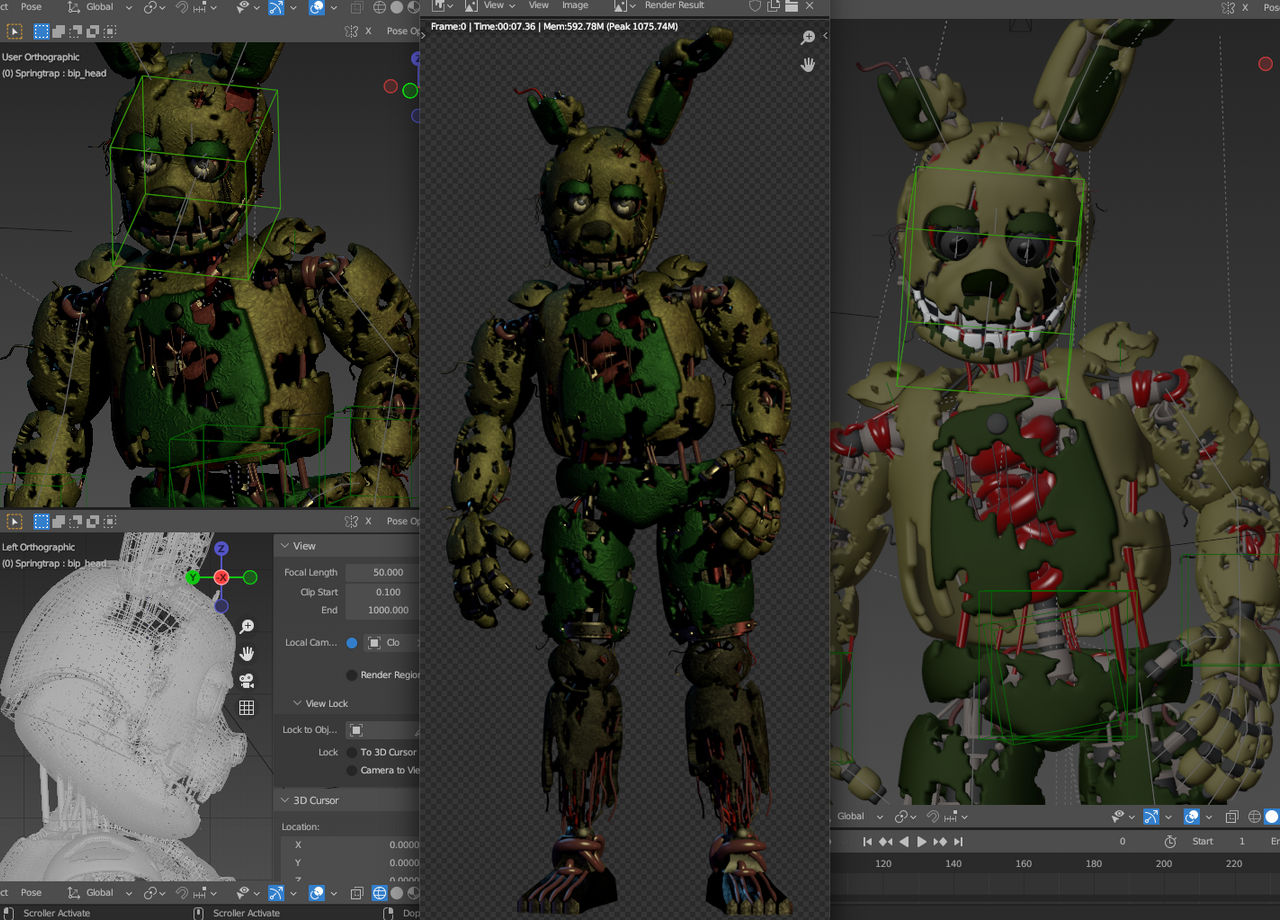The height and width of the screenshot is (920, 1280).
Task: Unlink the Render Result with the X button
Action: tap(810, 6)
